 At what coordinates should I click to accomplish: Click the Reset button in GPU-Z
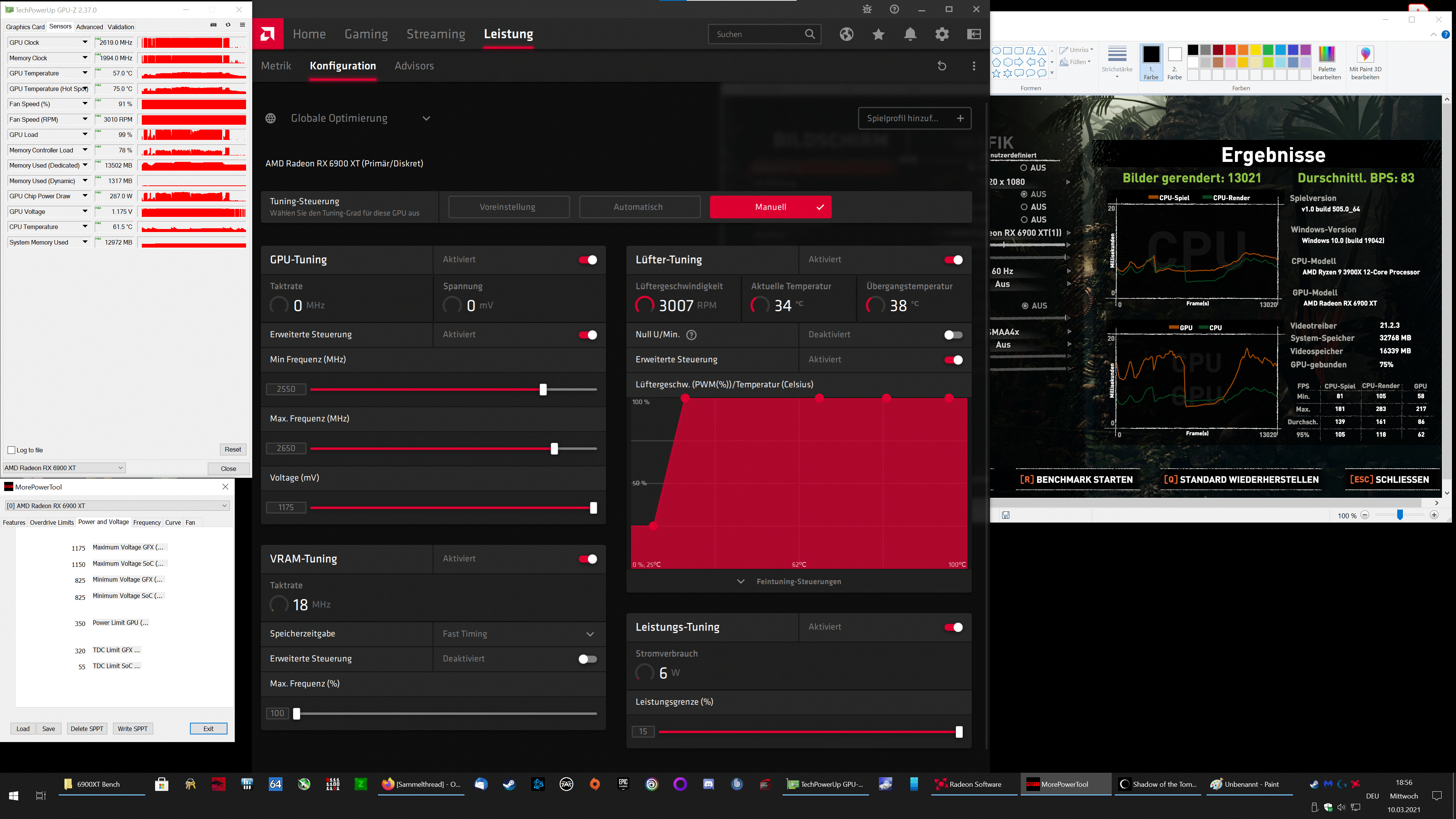[x=233, y=449]
